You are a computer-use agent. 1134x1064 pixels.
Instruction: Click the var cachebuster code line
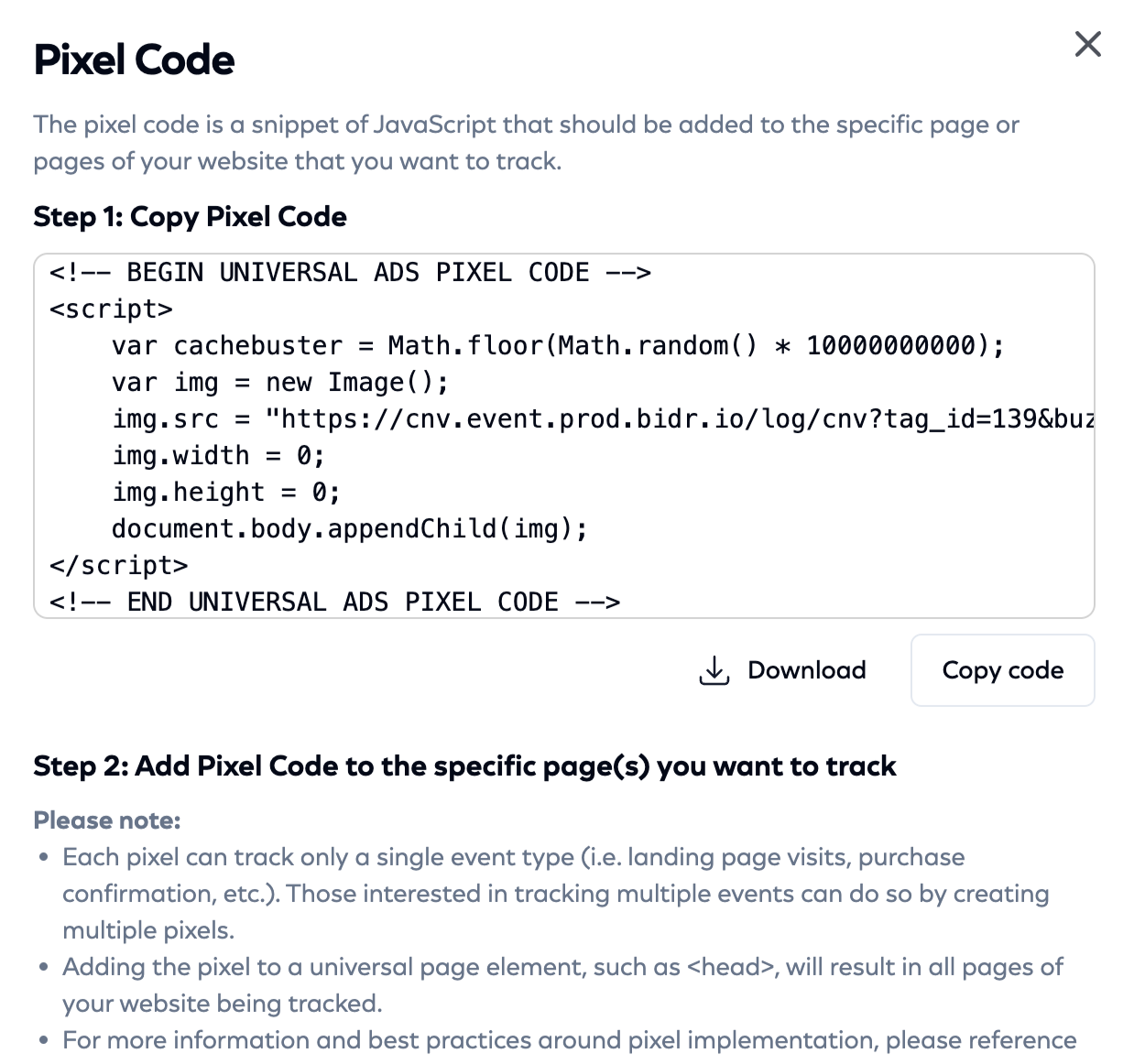(558, 346)
